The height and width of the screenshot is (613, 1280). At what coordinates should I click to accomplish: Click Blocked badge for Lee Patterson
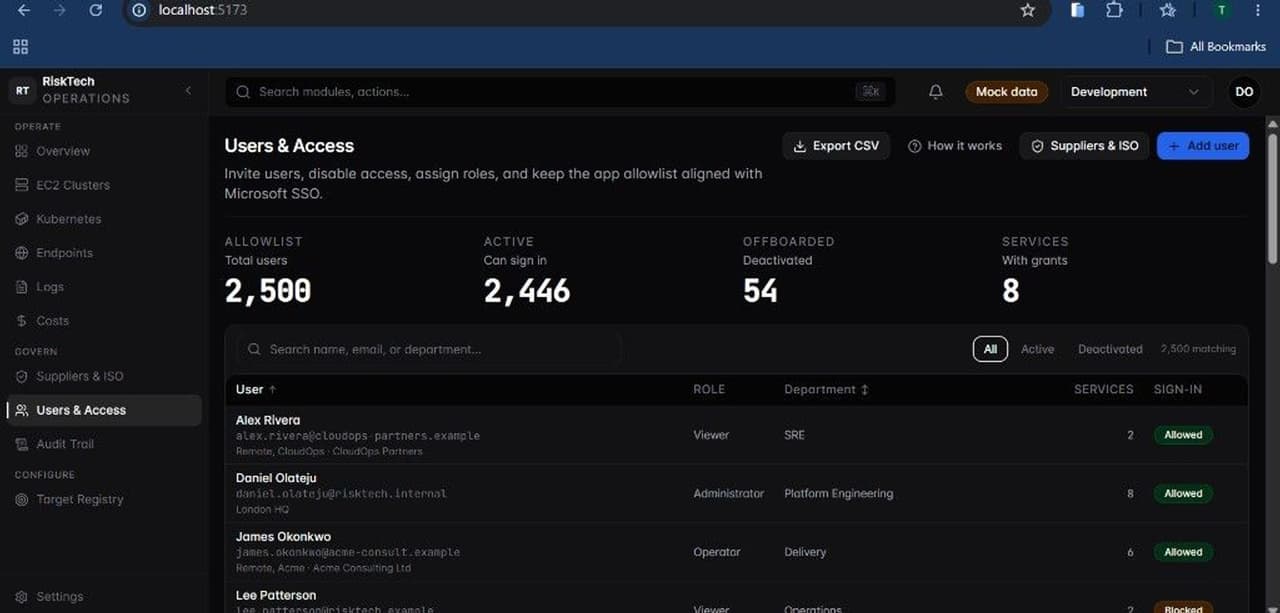coord(1183,608)
